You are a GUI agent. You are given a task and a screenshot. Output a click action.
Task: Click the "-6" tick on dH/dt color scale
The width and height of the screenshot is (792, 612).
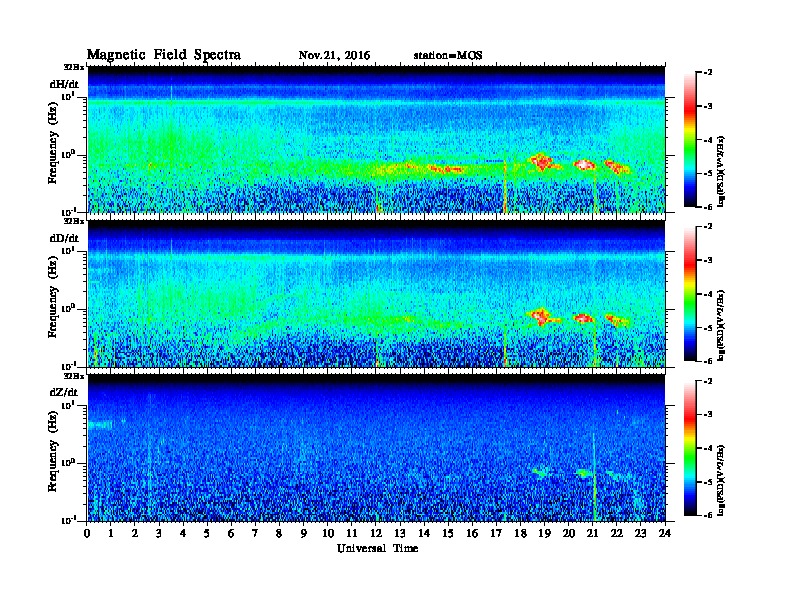pyautogui.click(x=707, y=207)
